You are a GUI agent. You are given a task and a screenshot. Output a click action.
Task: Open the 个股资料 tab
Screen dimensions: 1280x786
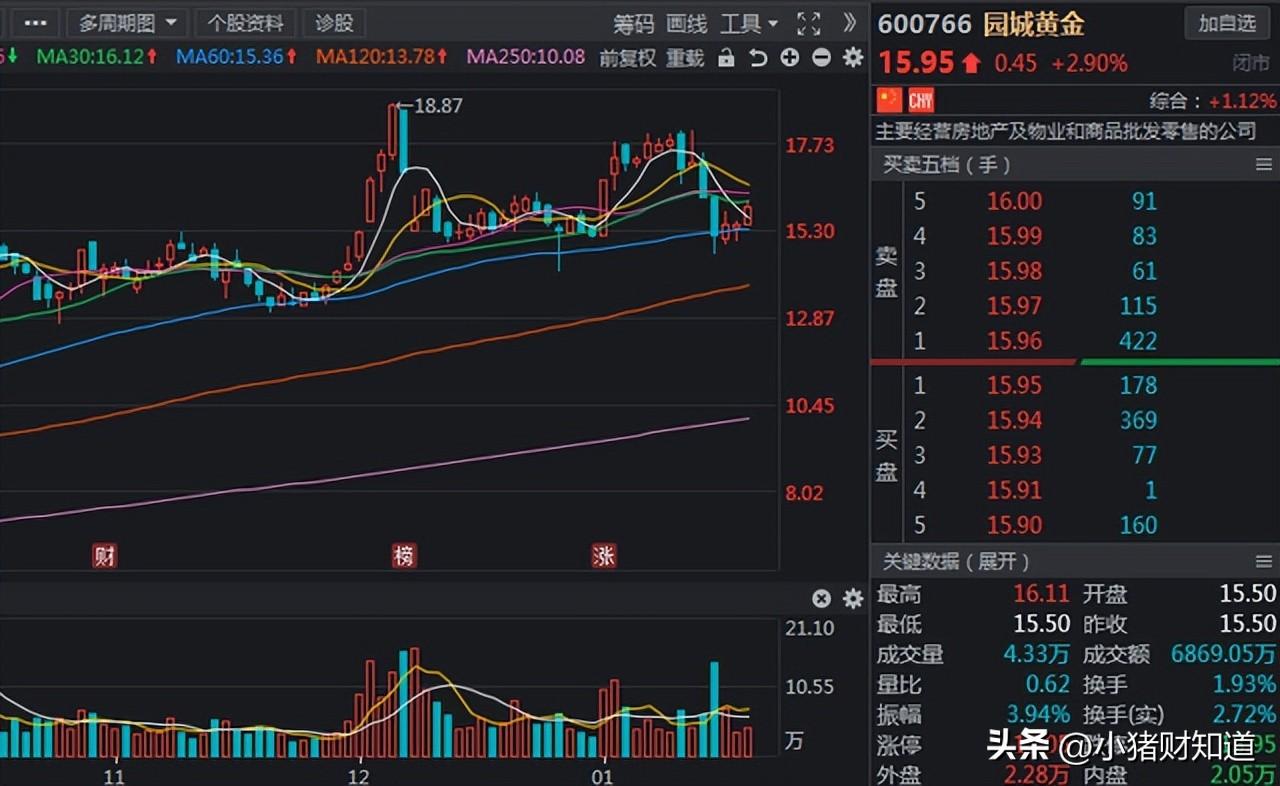click(246, 23)
